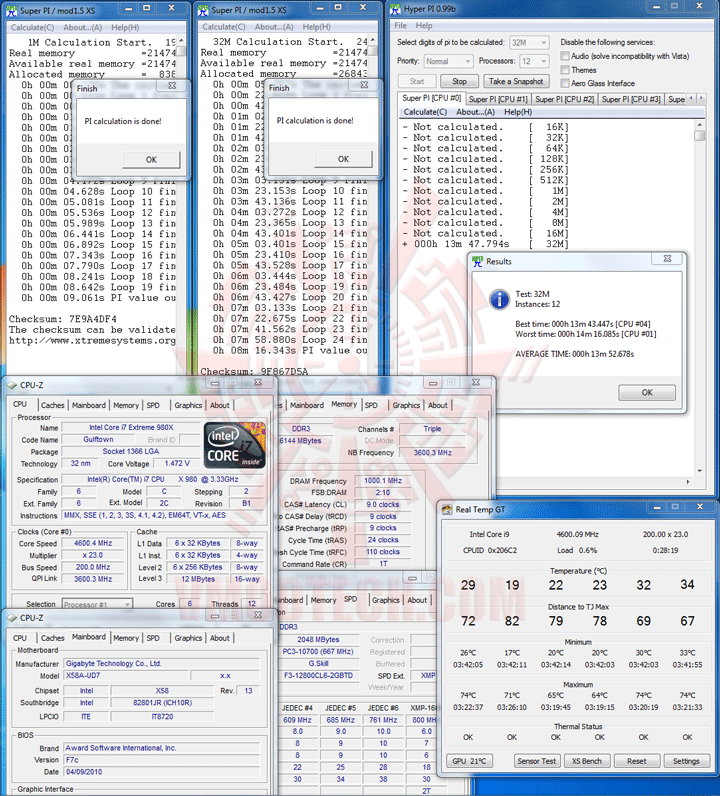Image resolution: width=720 pixels, height=796 pixels.
Task: Open About tab in CPU-Z Memory window
Action: pyautogui.click(x=438, y=405)
